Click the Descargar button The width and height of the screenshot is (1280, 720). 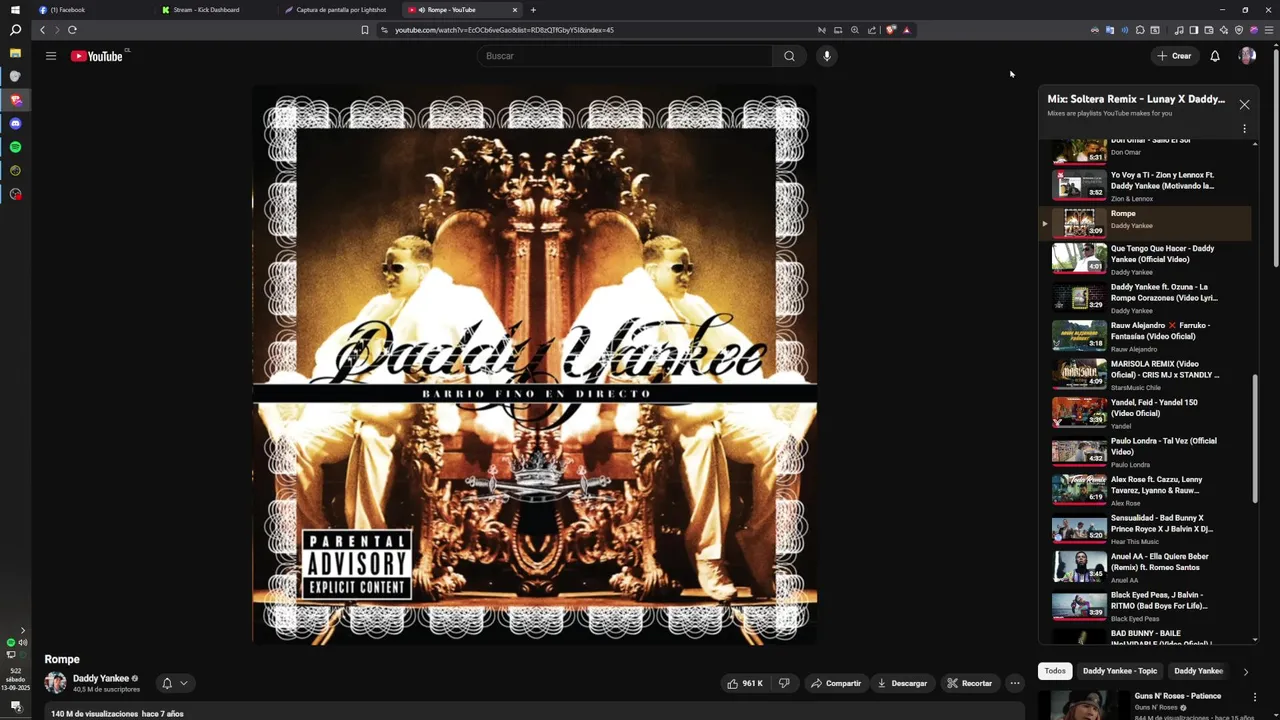click(x=902, y=683)
